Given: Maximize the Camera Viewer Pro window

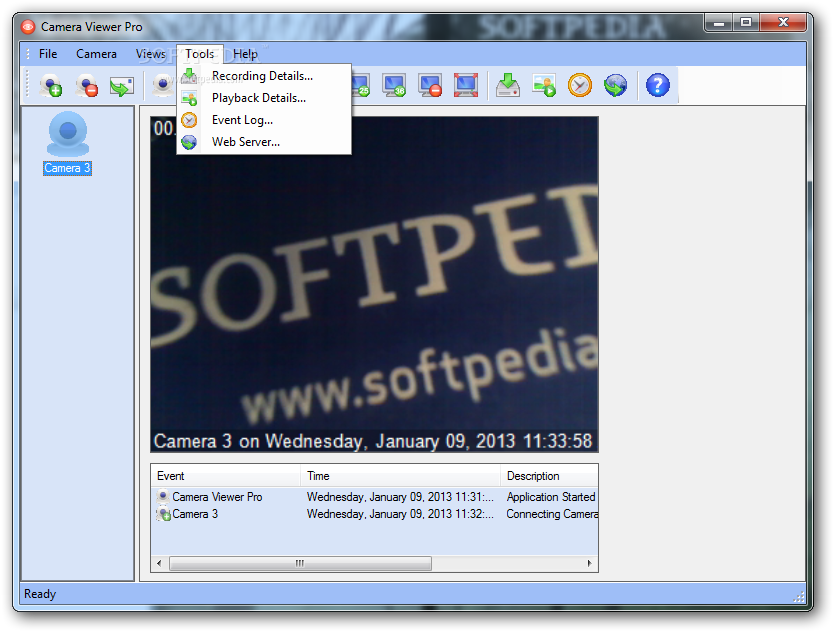Looking at the screenshot, I should [746, 22].
